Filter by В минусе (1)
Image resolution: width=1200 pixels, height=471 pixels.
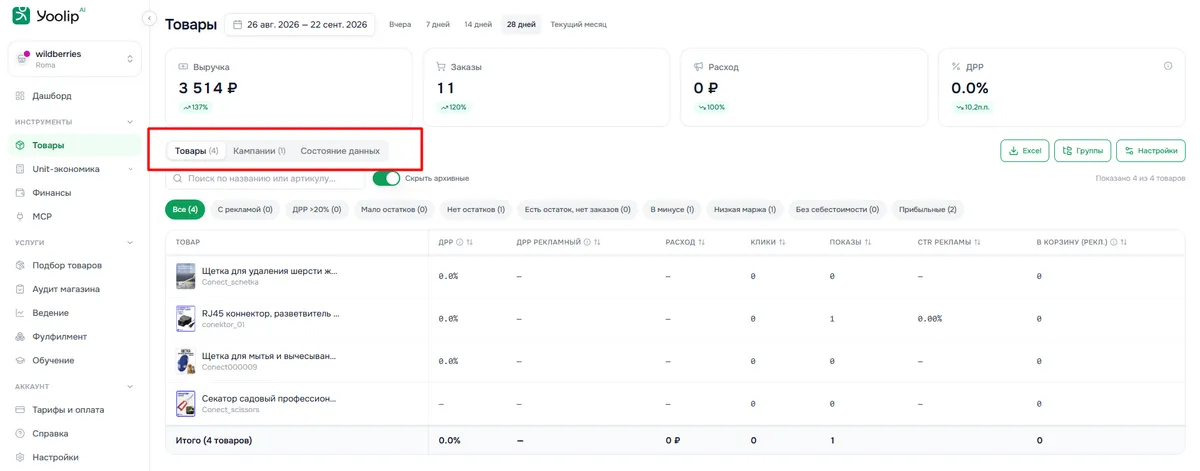[671, 210]
